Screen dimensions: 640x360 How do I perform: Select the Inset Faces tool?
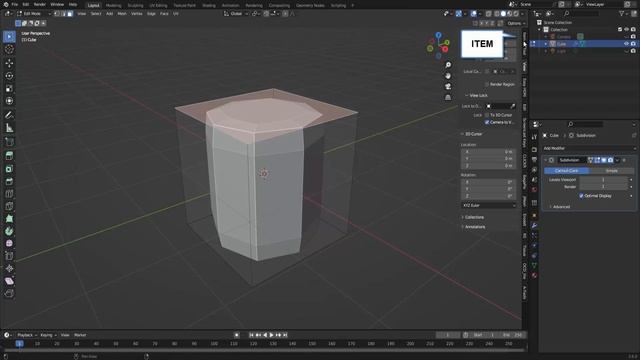9,169
